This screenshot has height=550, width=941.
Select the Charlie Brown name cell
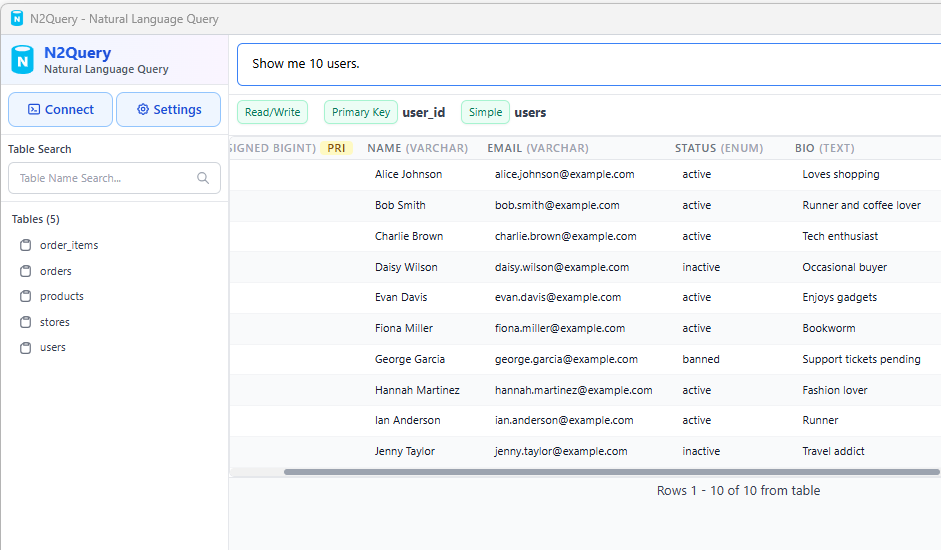409,236
